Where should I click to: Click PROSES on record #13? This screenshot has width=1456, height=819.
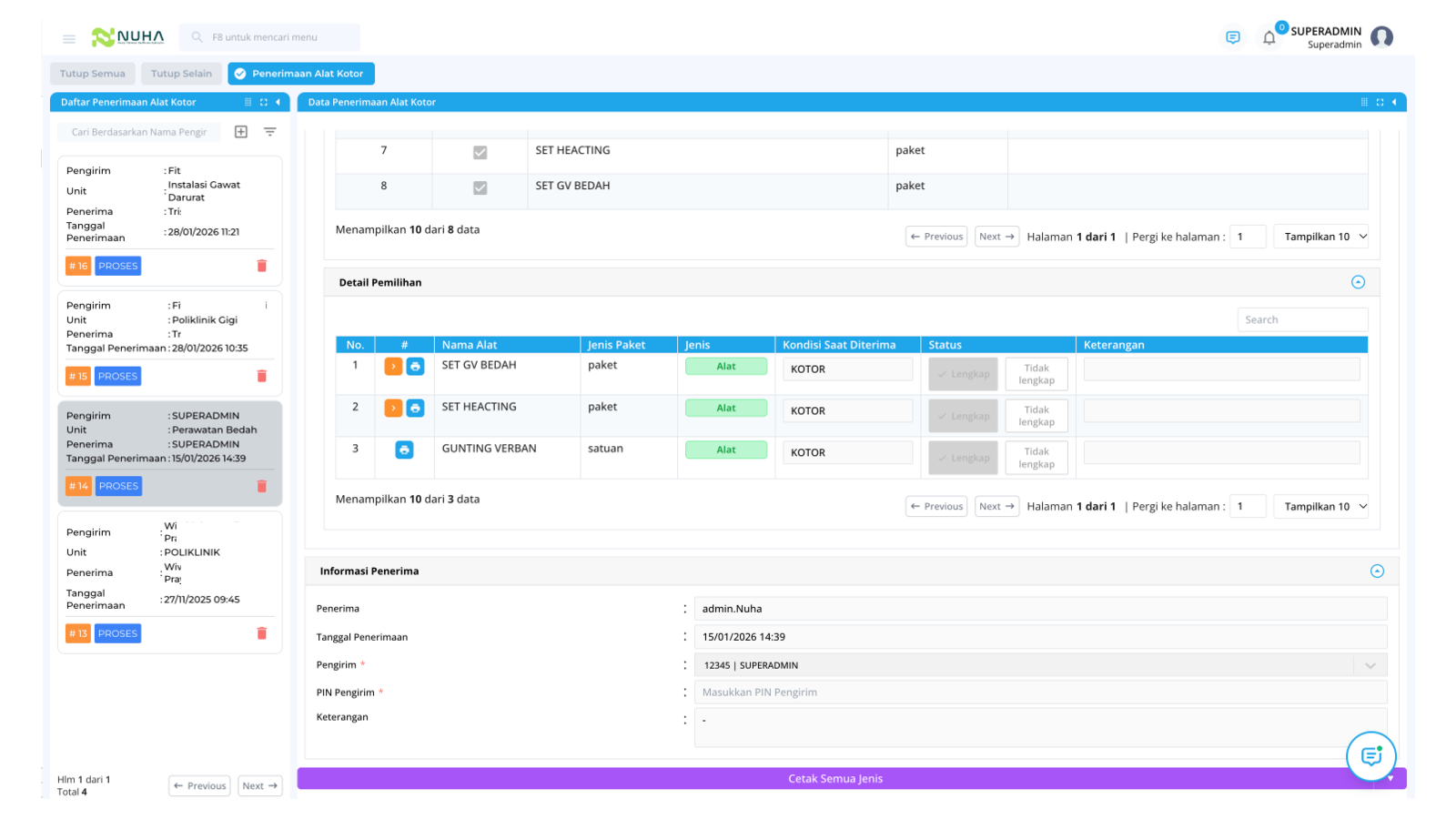click(x=118, y=633)
